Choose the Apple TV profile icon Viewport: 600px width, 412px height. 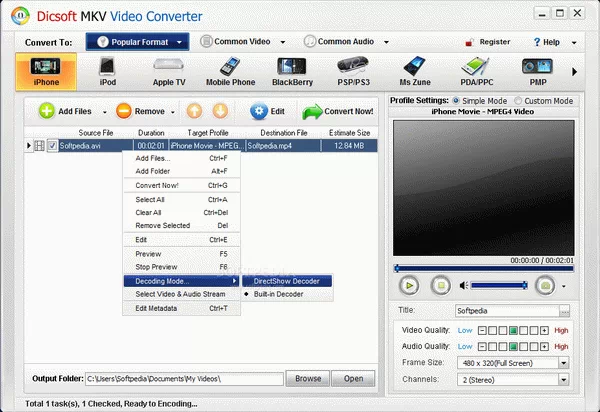[x=169, y=72]
